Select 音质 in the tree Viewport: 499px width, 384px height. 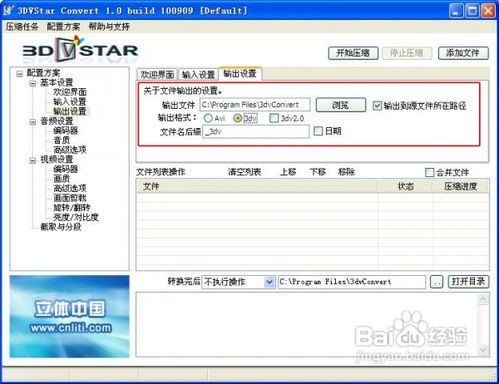tap(62, 140)
